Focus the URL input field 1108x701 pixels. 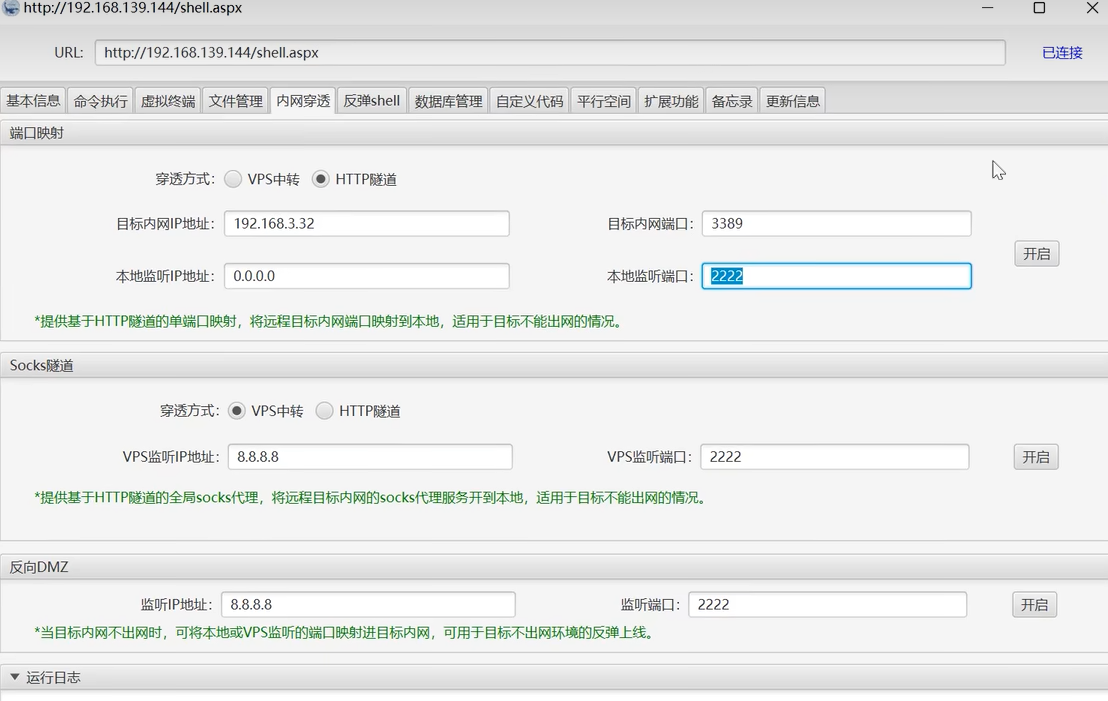coord(550,52)
